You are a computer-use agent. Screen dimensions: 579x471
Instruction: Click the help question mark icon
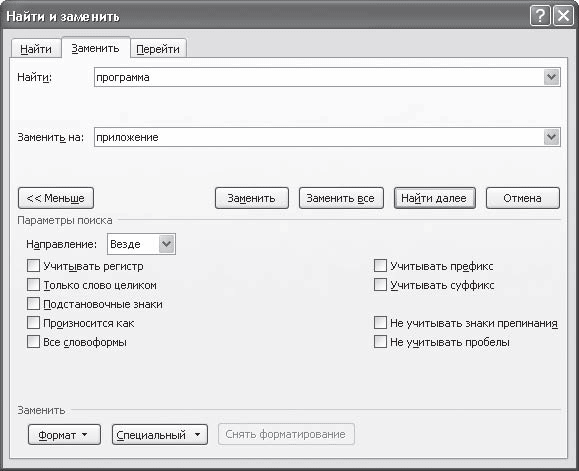click(x=539, y=16)
